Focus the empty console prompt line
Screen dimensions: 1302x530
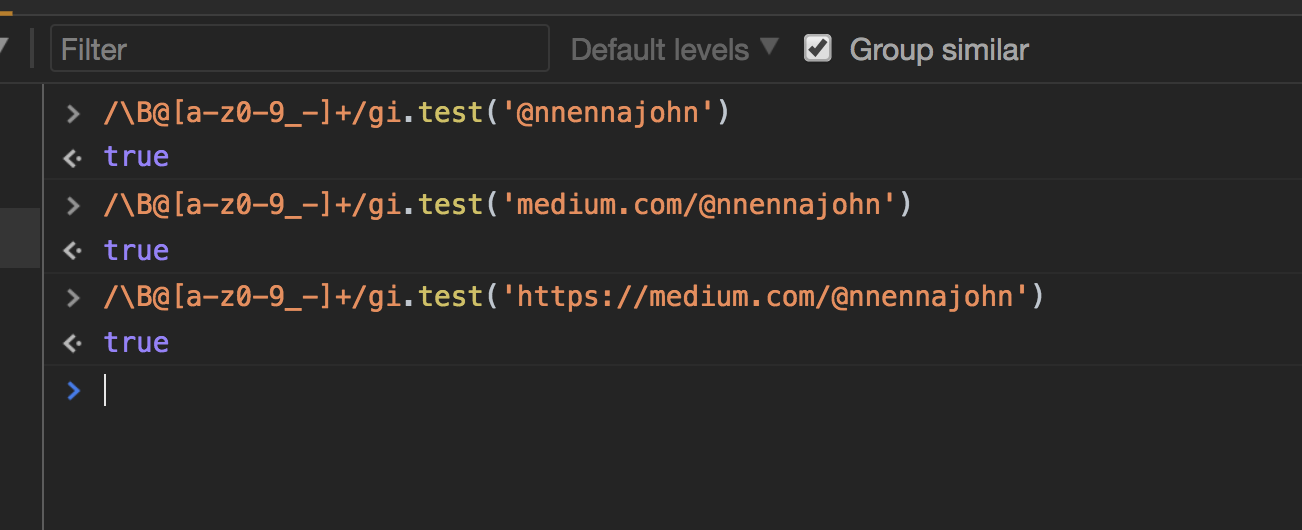click(x=672, y=390)
